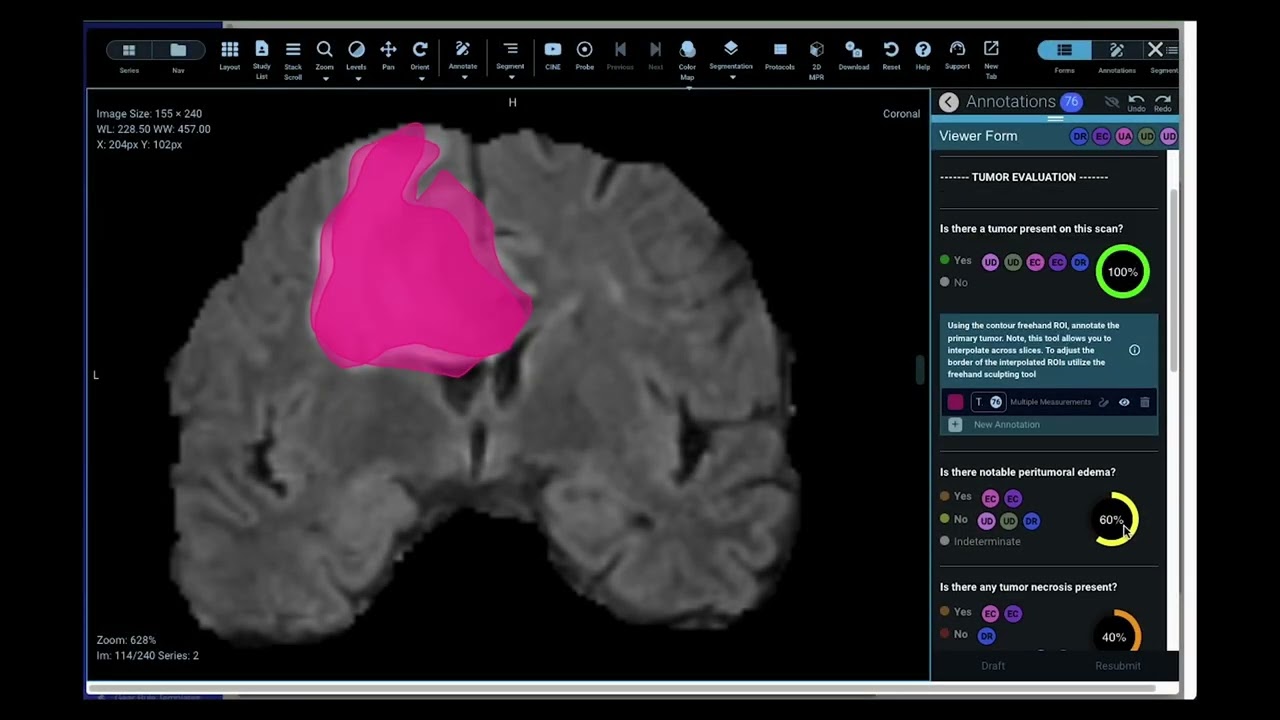The height and width of the screenshot is (720, 1280).
Task: Click the Download icon
Action: click(853, 48)
